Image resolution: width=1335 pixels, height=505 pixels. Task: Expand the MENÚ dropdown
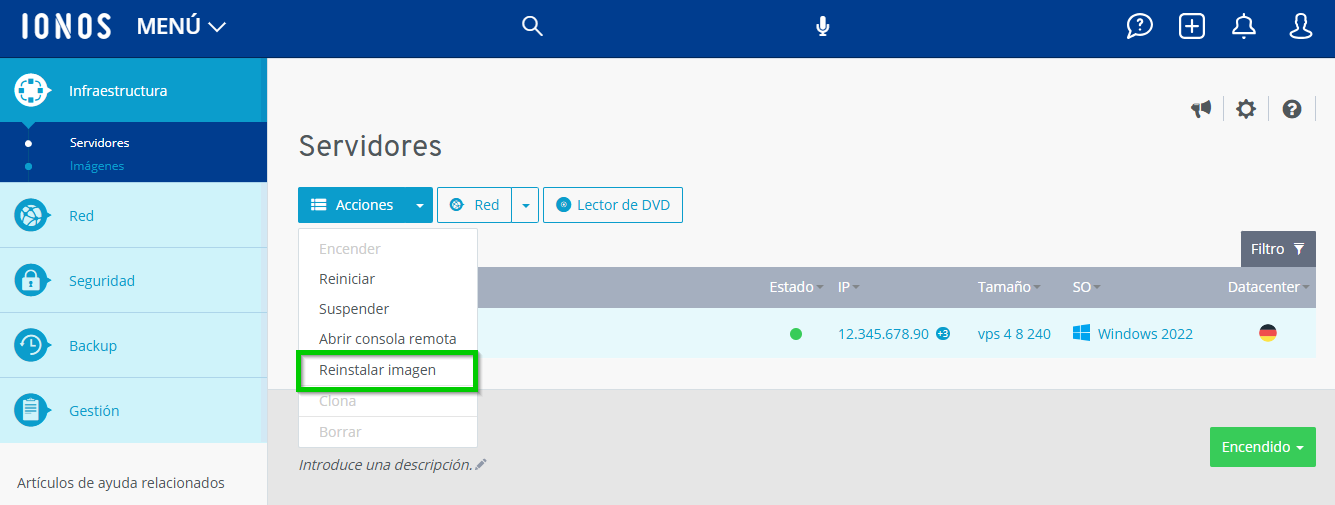pos(181,27)
